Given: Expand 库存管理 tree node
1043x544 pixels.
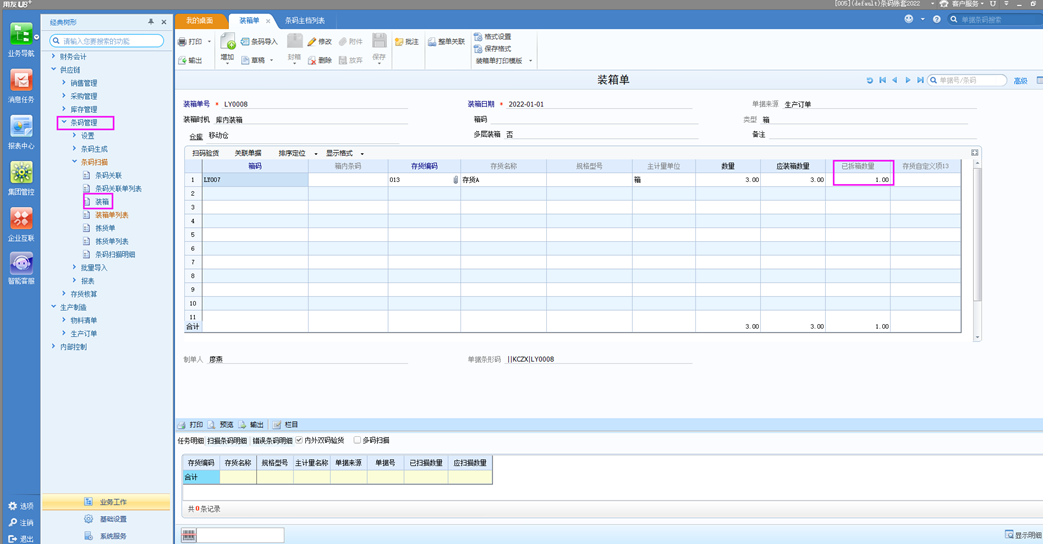Looking at the screenshot, I should click(x=64, y=109).
